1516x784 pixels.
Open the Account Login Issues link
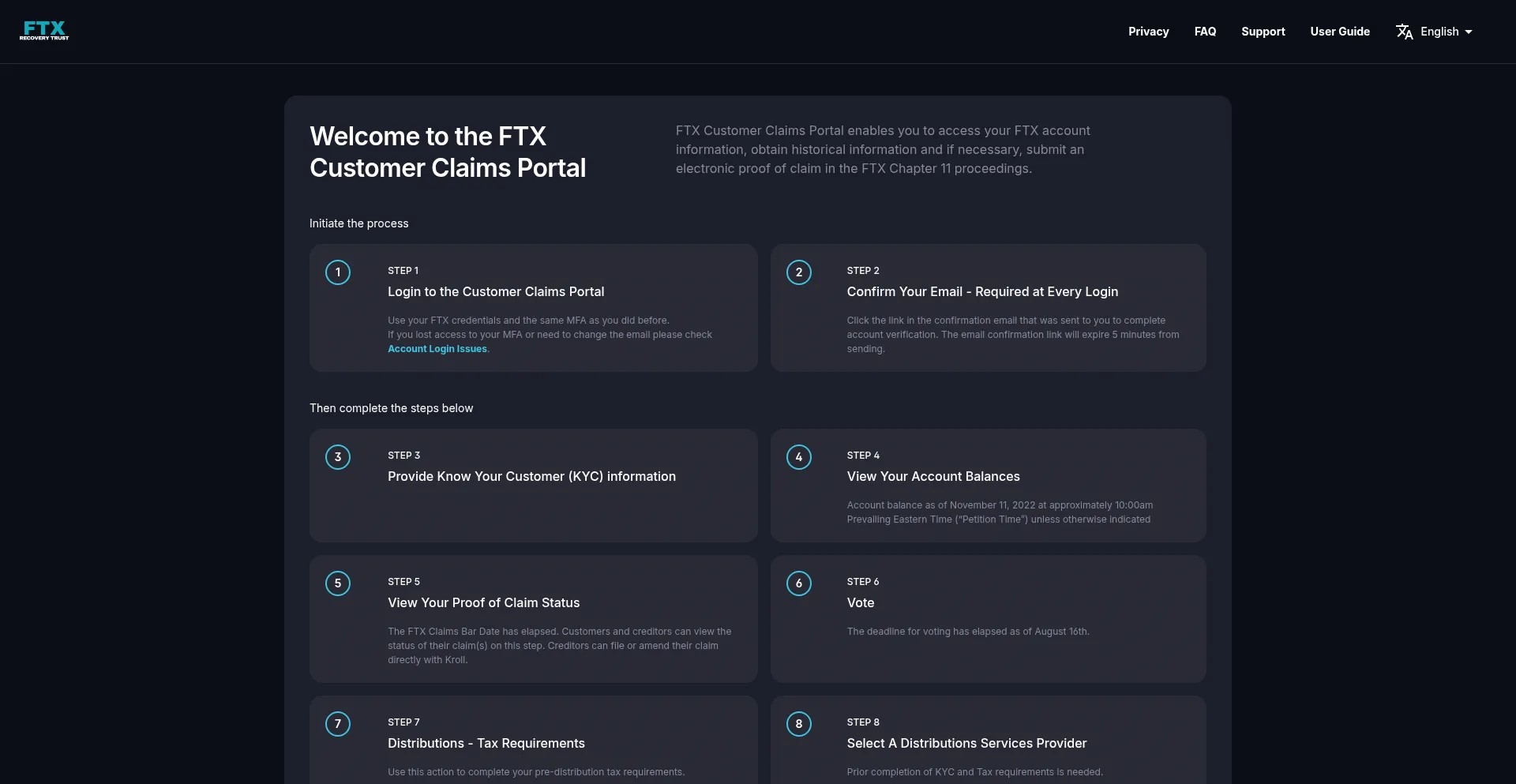437,349
